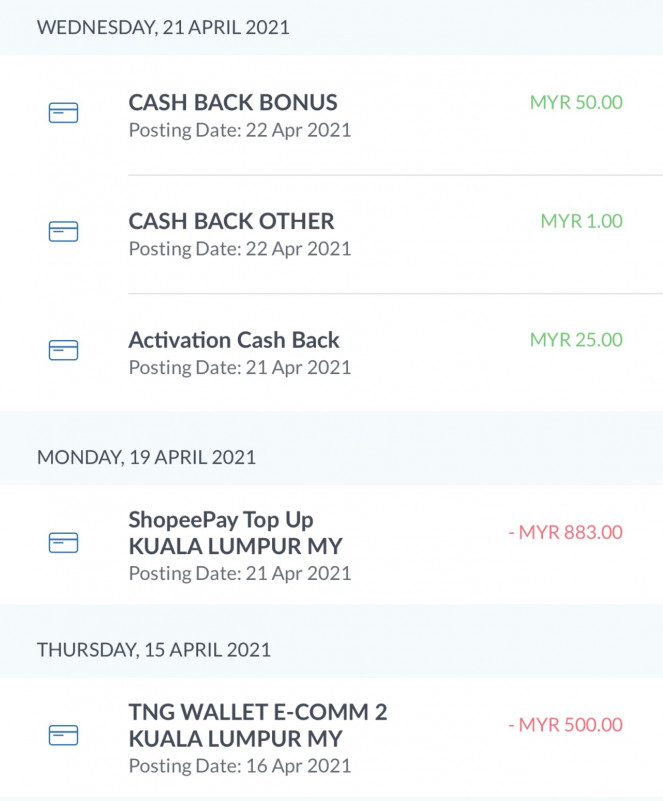Screen dimensions: 663x801
Task: Click the MYR 50.00 amount
Action: tap(576, 102)
